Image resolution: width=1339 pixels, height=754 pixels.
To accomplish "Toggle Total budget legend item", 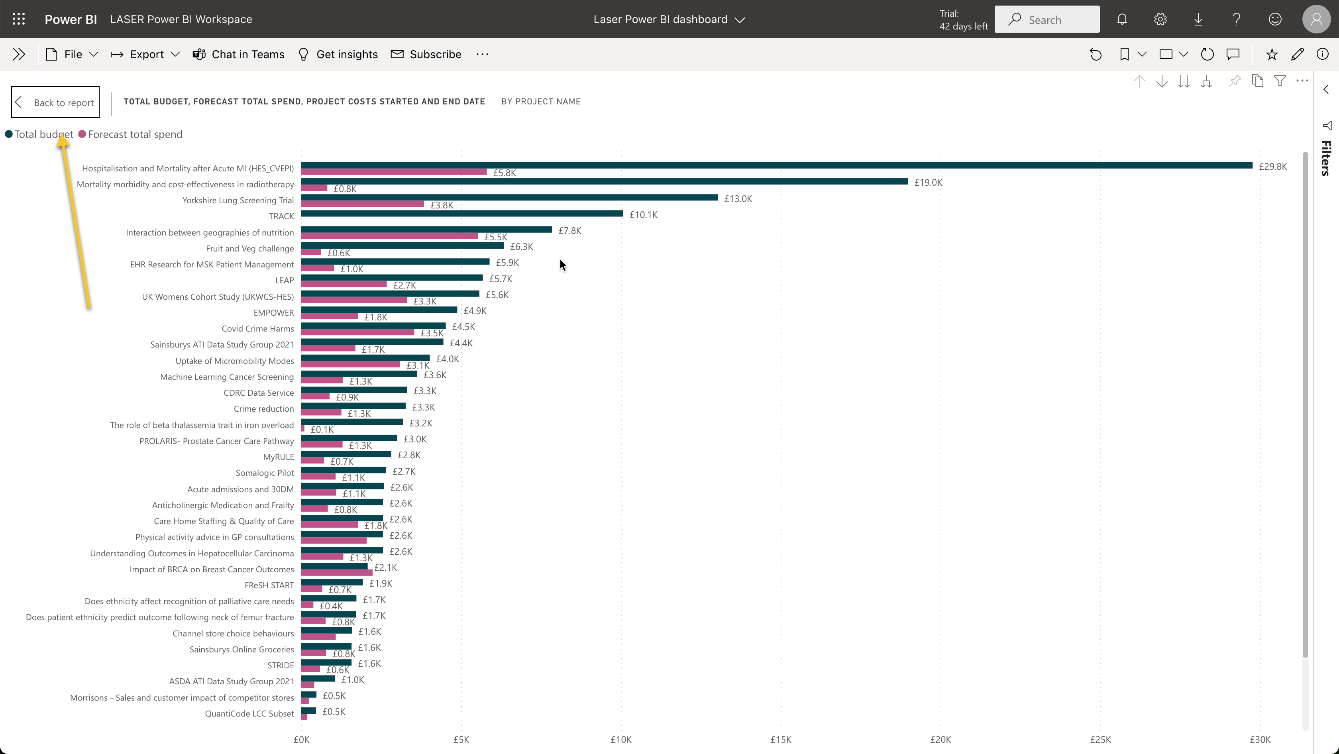I will point(40,134).
